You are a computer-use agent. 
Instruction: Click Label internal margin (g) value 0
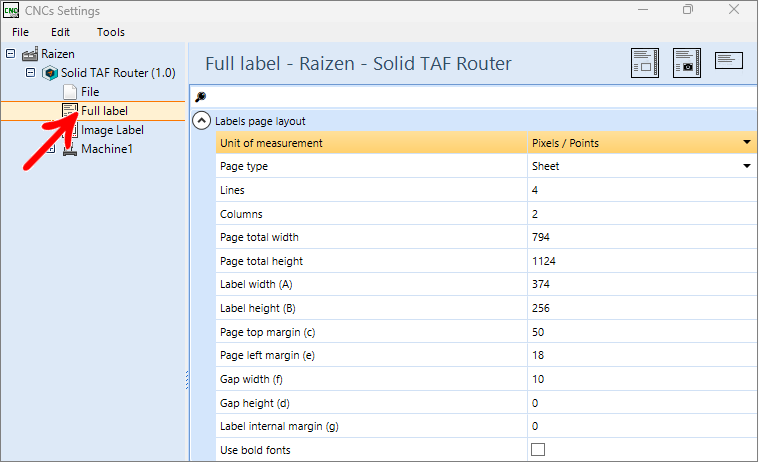(x=642, y=426)
